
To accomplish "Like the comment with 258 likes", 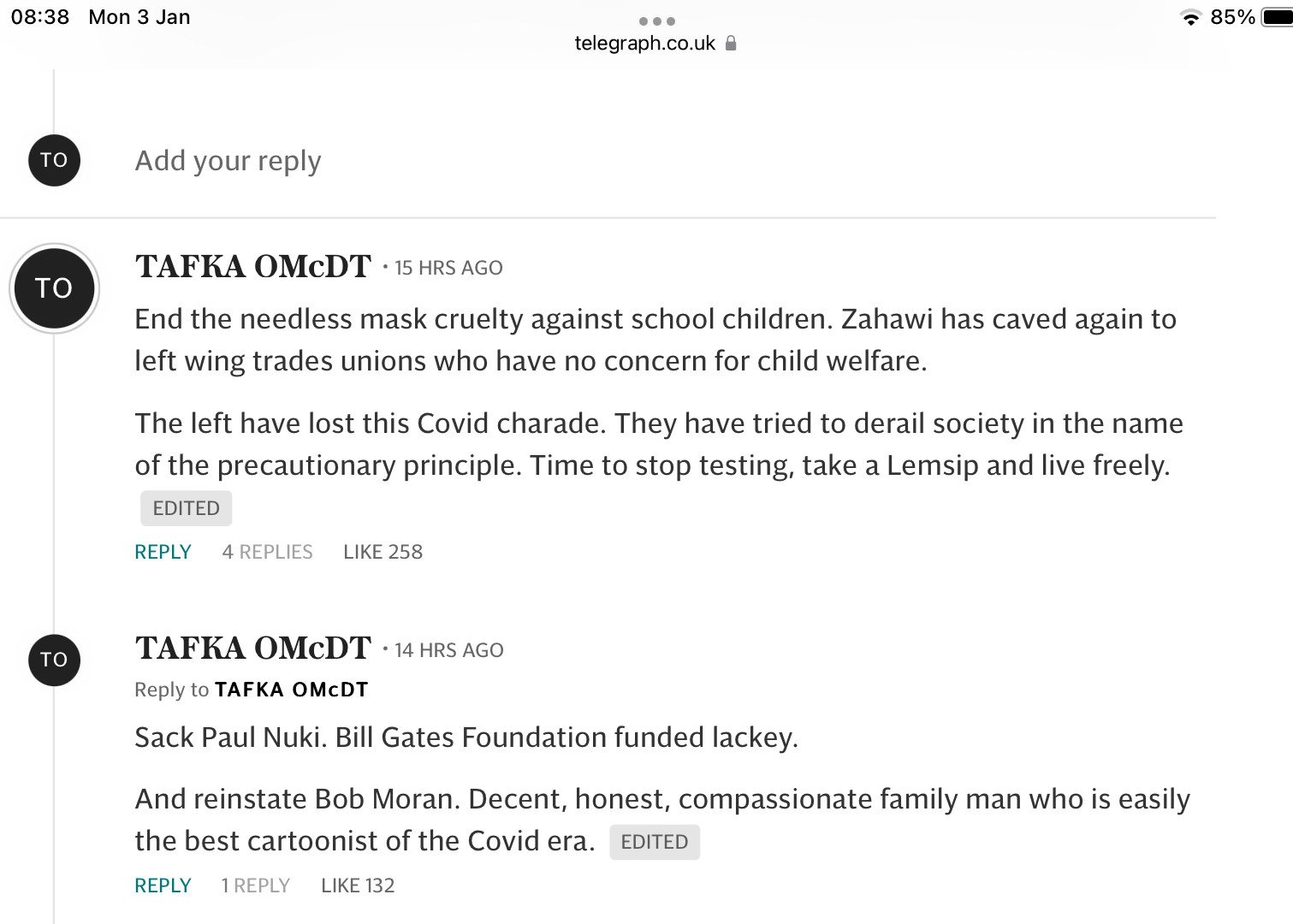I will 383,552.
